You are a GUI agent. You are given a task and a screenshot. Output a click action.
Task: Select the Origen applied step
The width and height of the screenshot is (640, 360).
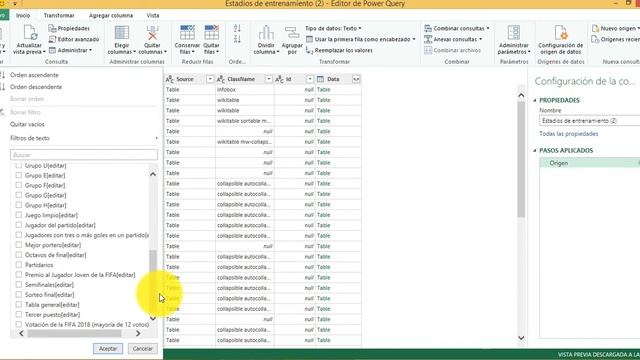[x=590, y=163]
